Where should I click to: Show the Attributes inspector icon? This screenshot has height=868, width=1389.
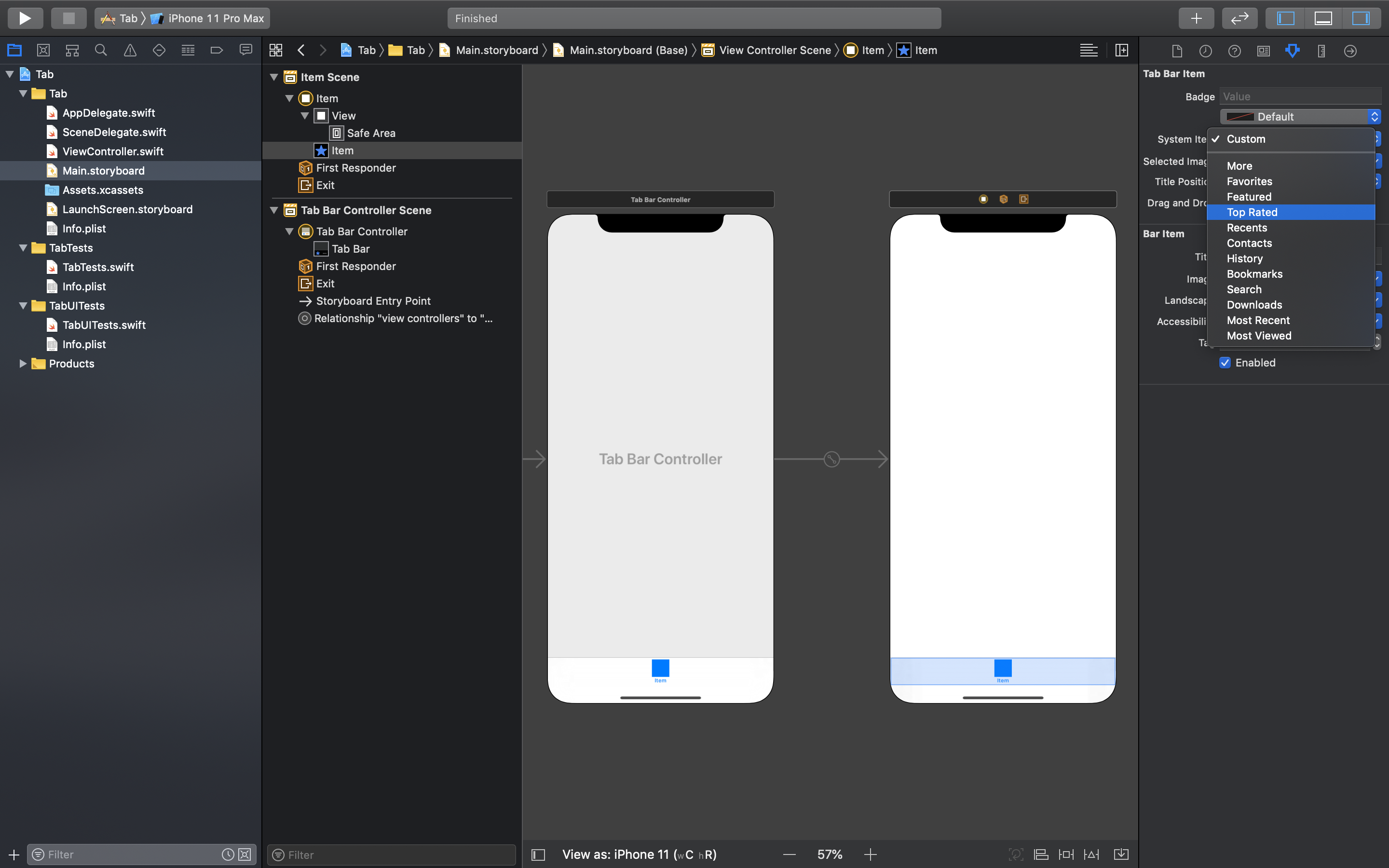[x=1292, y=51]
